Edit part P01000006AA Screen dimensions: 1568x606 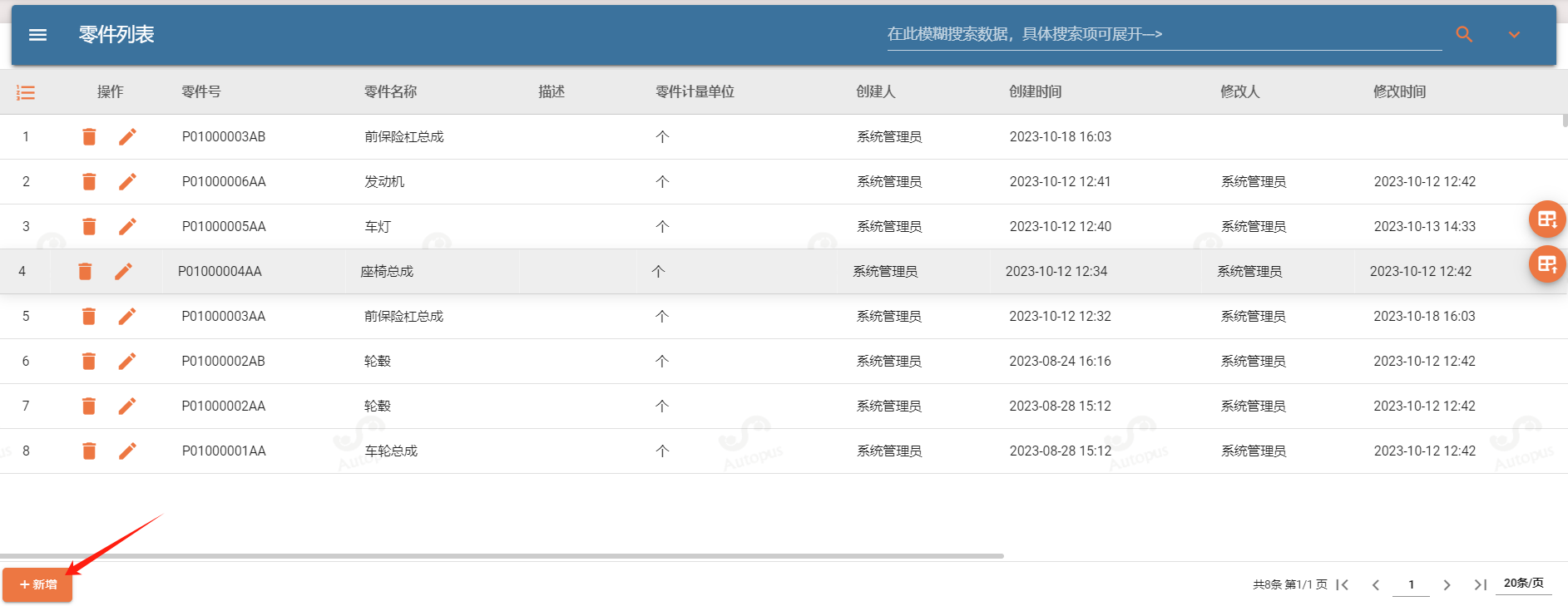click(127, 181)
